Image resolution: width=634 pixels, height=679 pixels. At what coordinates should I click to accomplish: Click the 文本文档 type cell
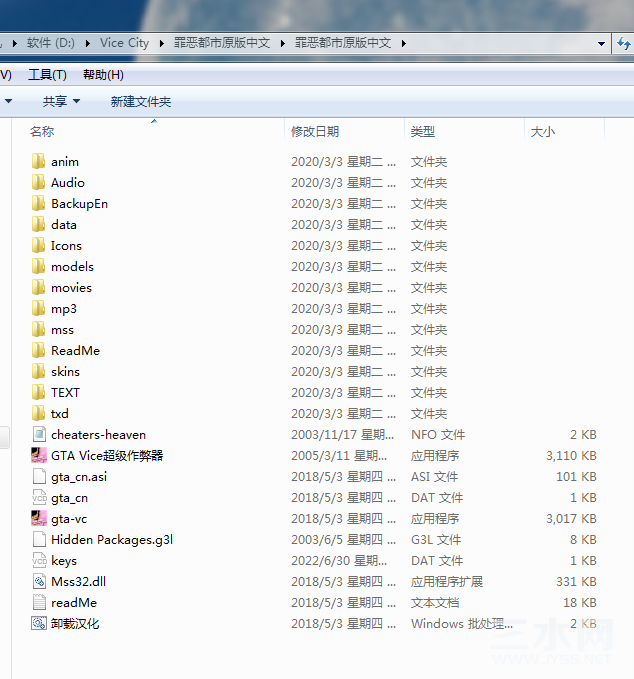435,602
